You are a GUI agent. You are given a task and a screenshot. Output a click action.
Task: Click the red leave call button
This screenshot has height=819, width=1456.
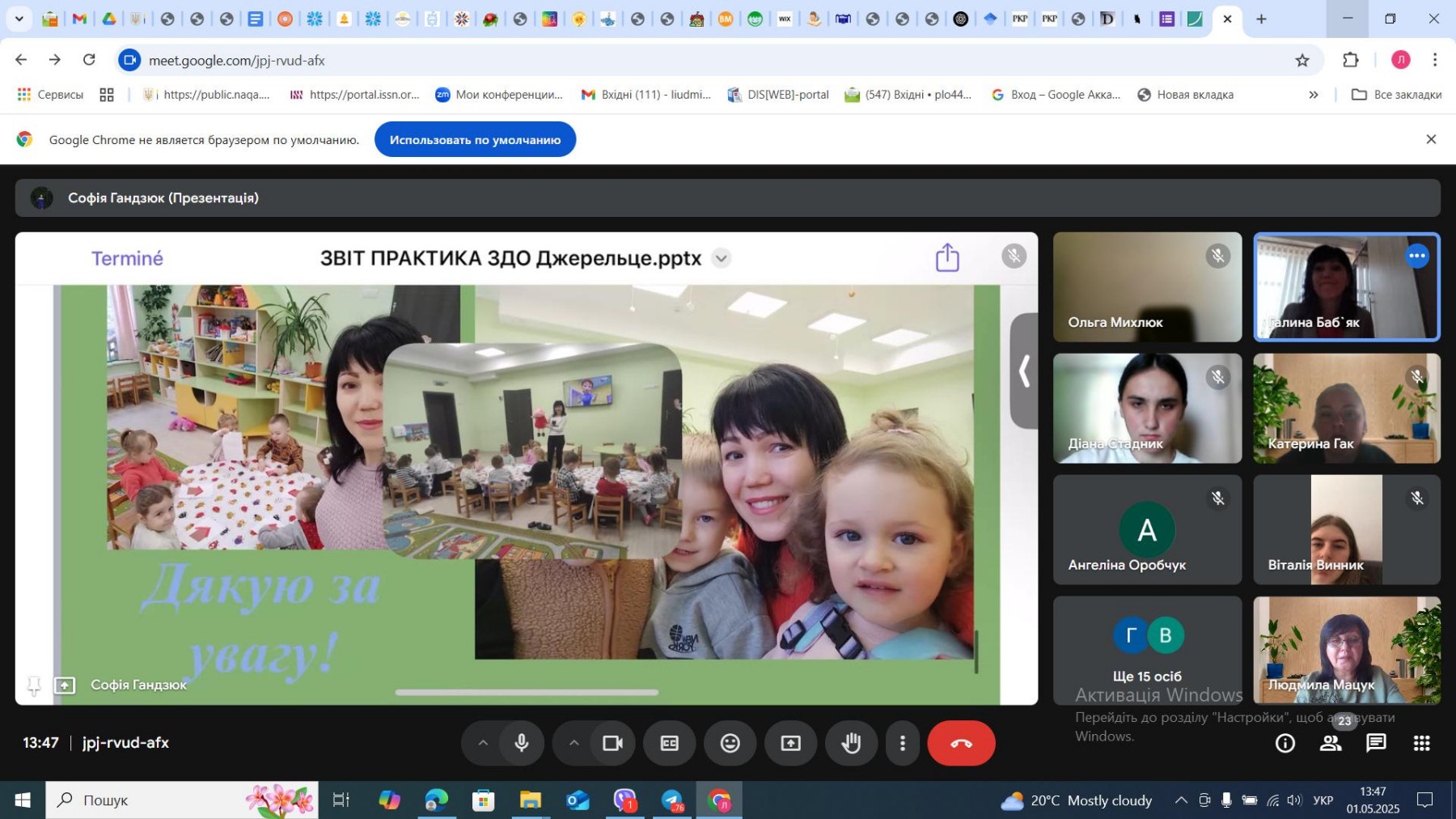point(960,743)
